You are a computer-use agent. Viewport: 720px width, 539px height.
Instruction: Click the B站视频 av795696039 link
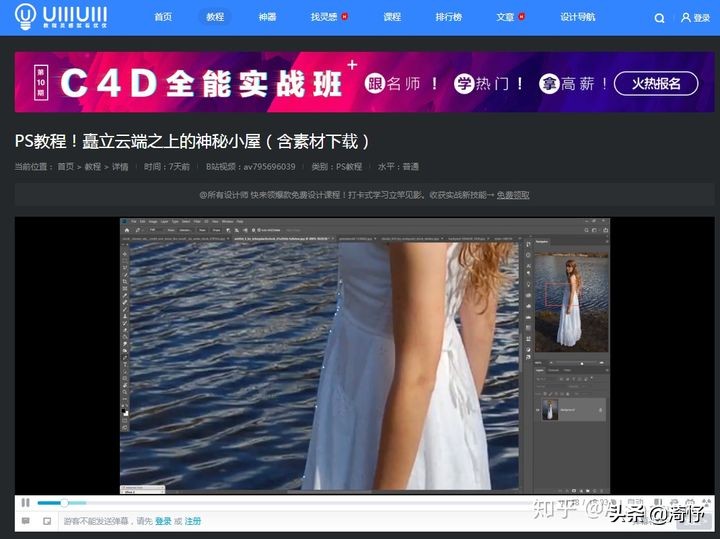[251, 167]
